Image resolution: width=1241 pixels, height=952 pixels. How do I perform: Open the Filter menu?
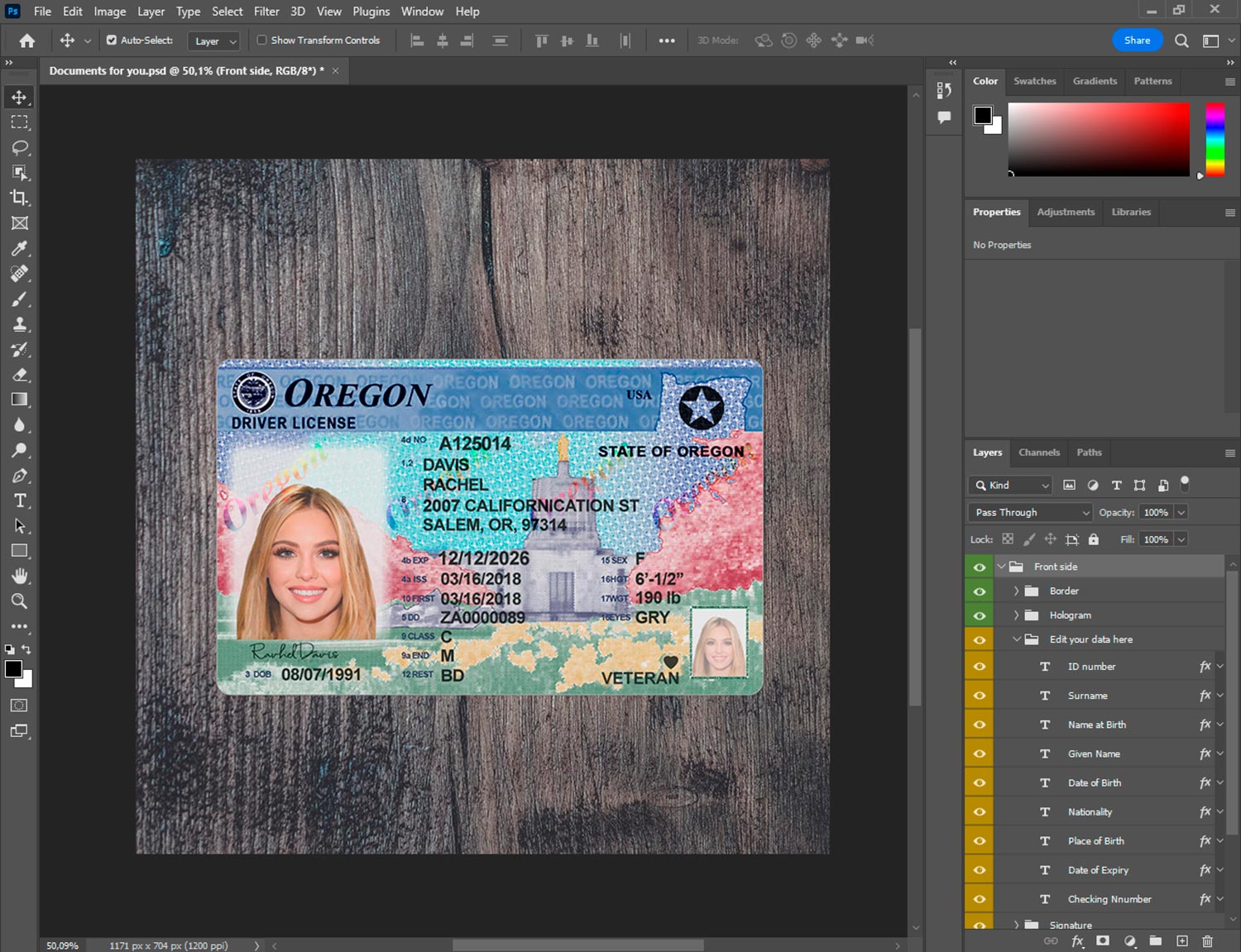[x=266, y=12]
